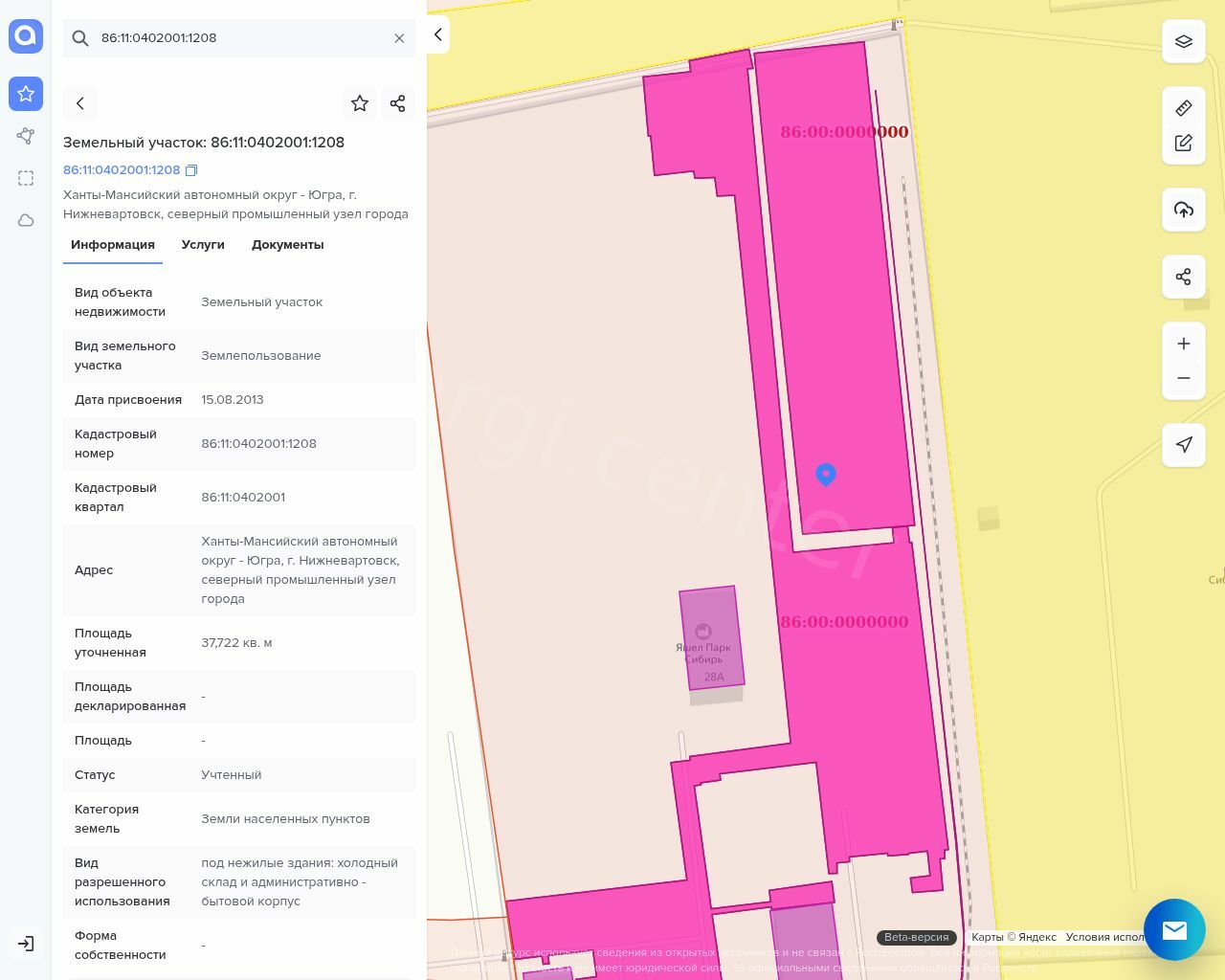The width and height of the screenshot is (1225, 980).
Task: Open the favorites star in left sidebar
Action: click(x=26, y=94)
